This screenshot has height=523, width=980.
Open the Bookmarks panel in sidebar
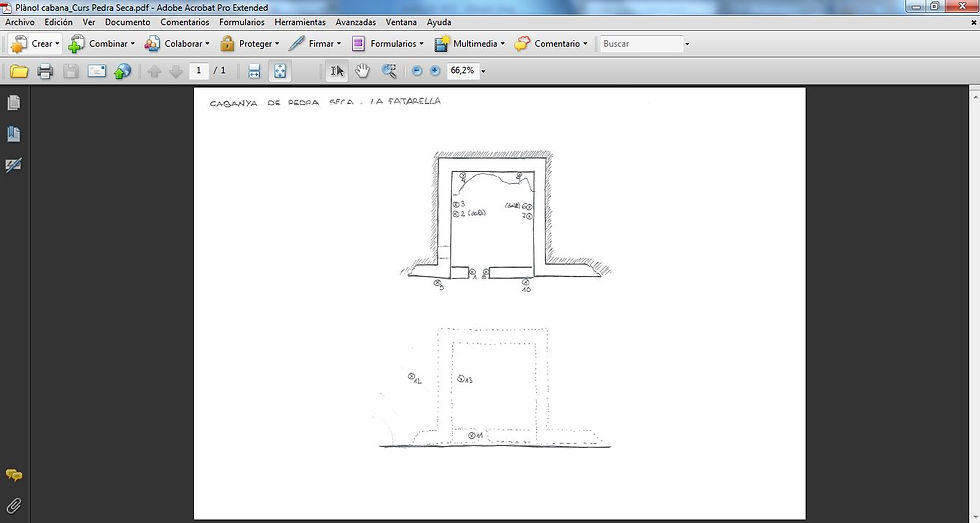[x=14, y=134]
